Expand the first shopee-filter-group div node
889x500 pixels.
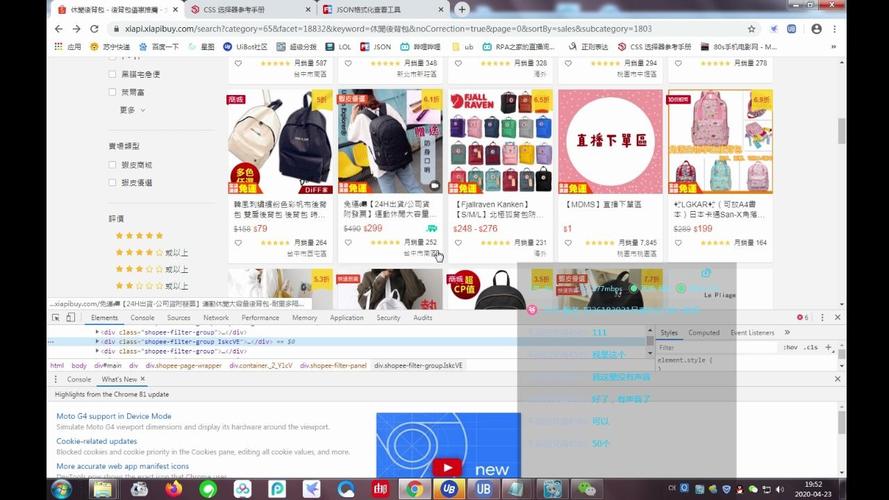(x=97, y=332)
